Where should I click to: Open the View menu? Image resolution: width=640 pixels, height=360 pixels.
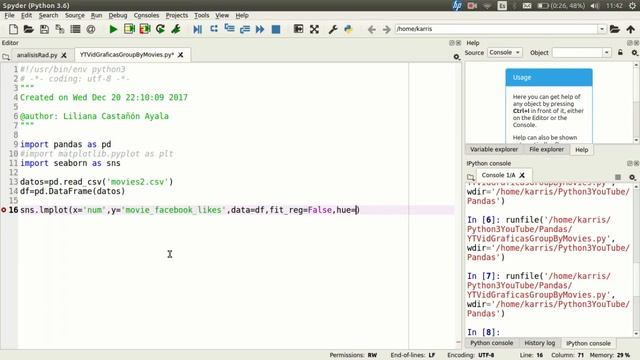222,15
